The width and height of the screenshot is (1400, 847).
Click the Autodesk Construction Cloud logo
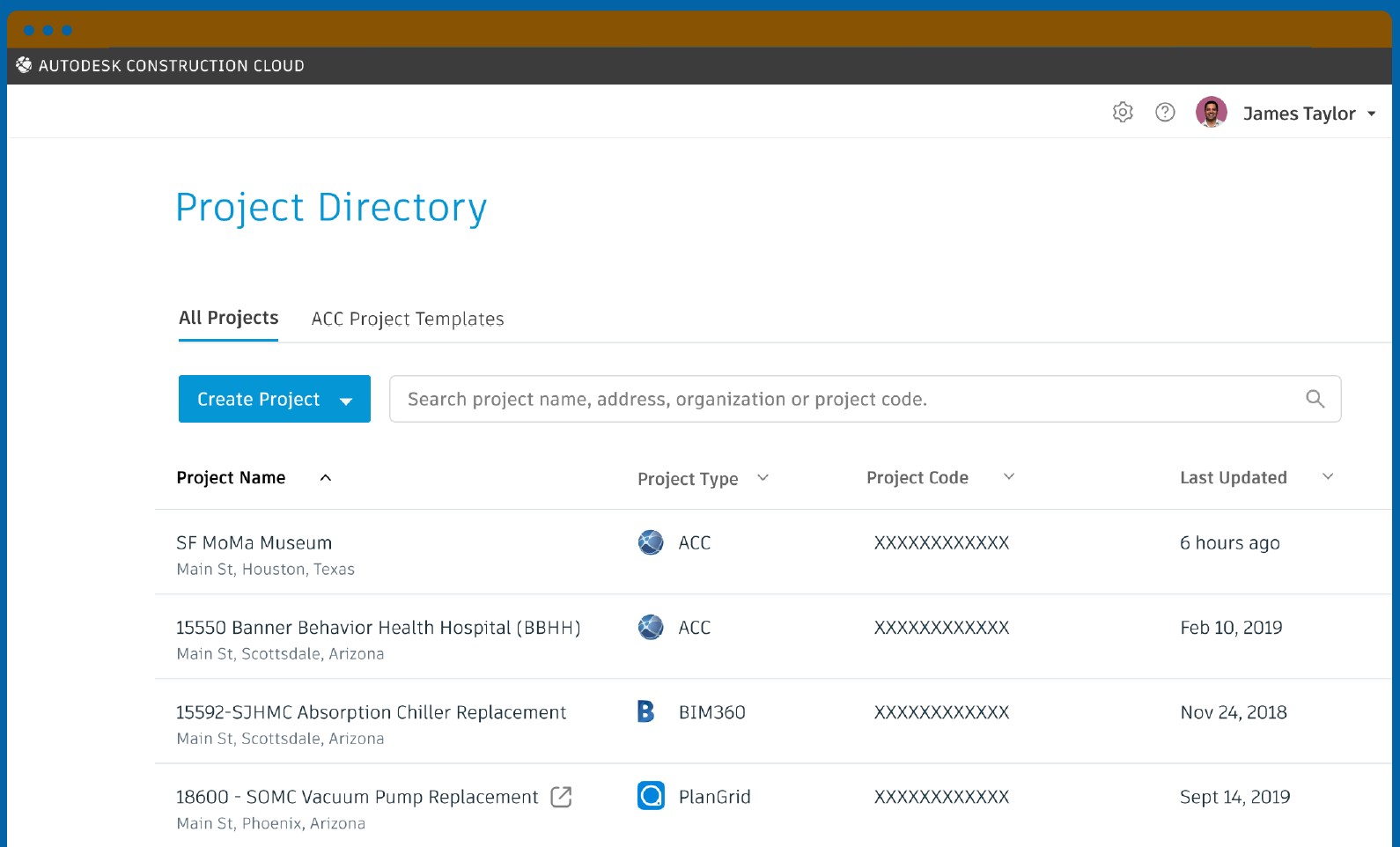(x=24, y=65)
